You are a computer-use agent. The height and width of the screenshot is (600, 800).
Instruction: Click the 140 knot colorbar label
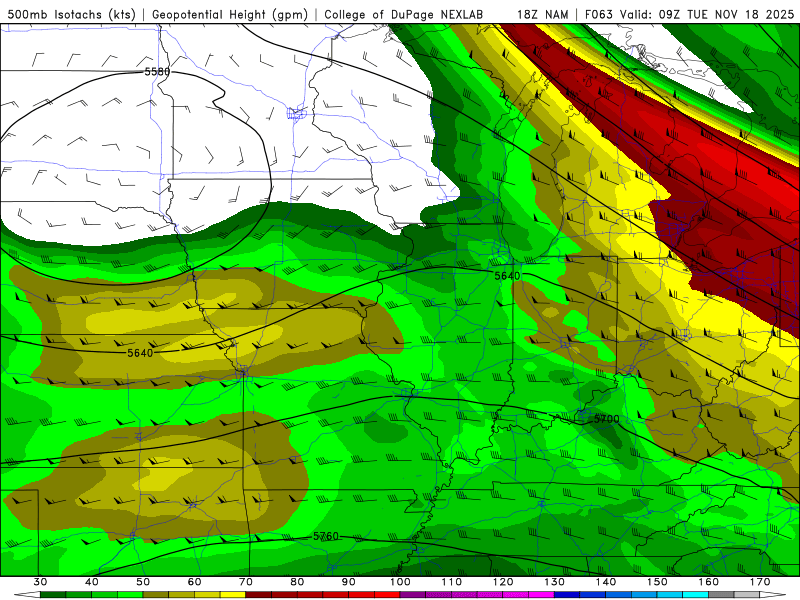[606, 582]
